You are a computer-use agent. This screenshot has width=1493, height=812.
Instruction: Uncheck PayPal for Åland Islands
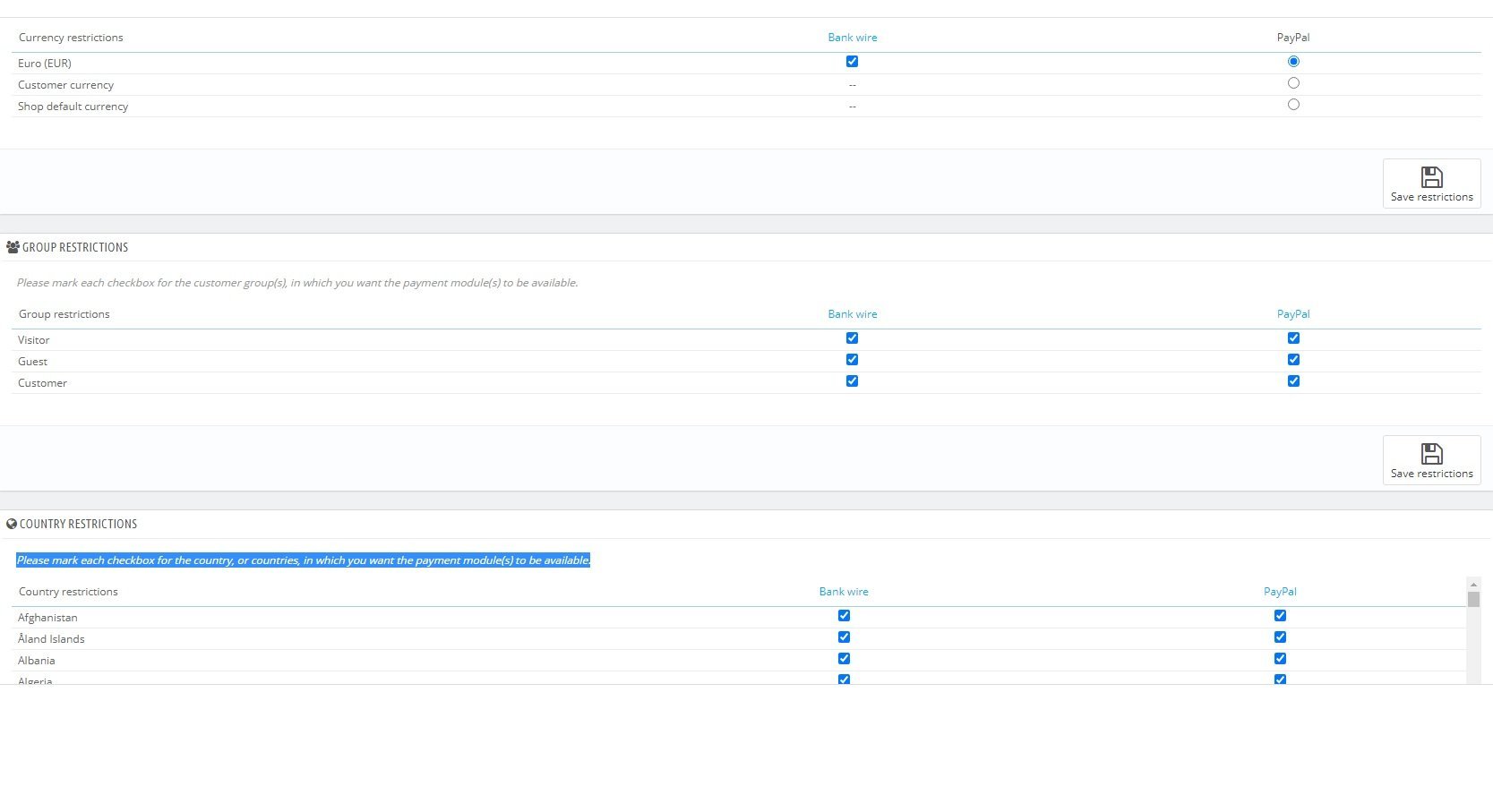(1280, 637)
